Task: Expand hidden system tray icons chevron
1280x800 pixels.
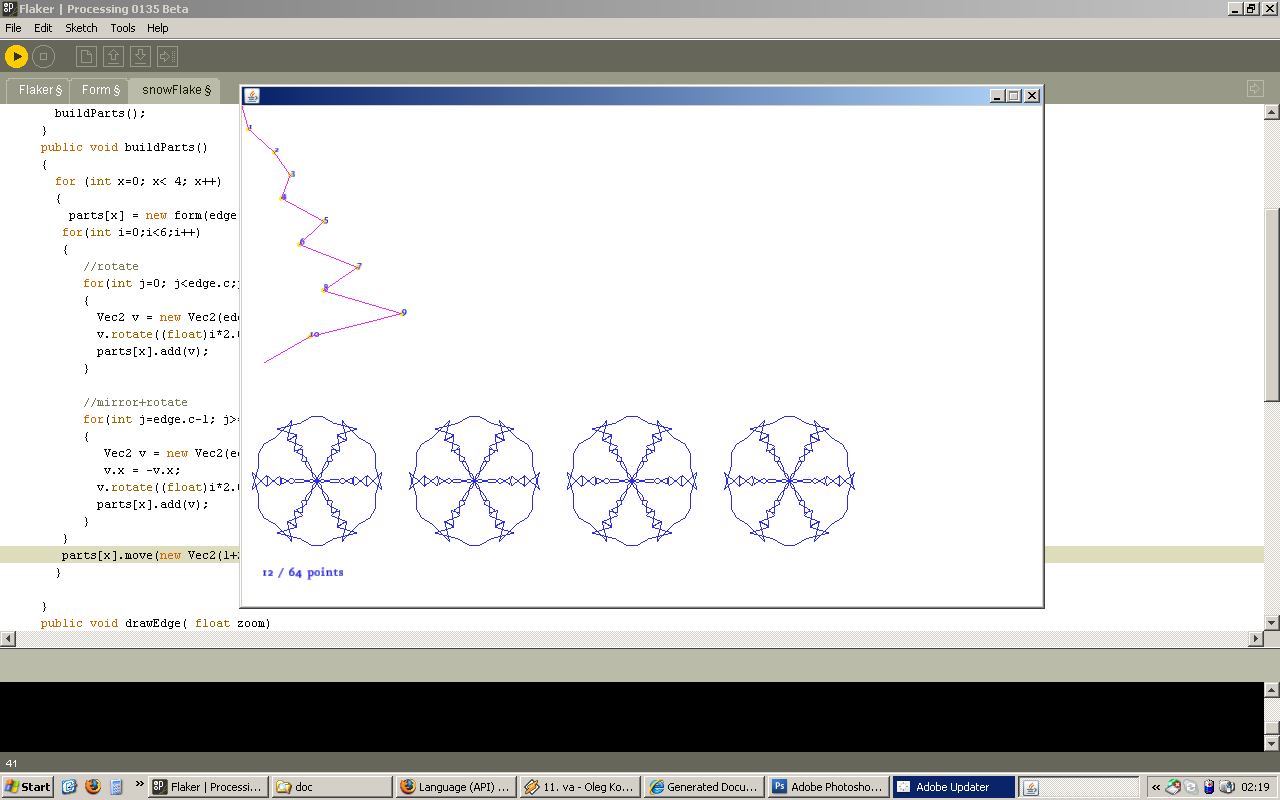Action: click(x=1156, y=787)
